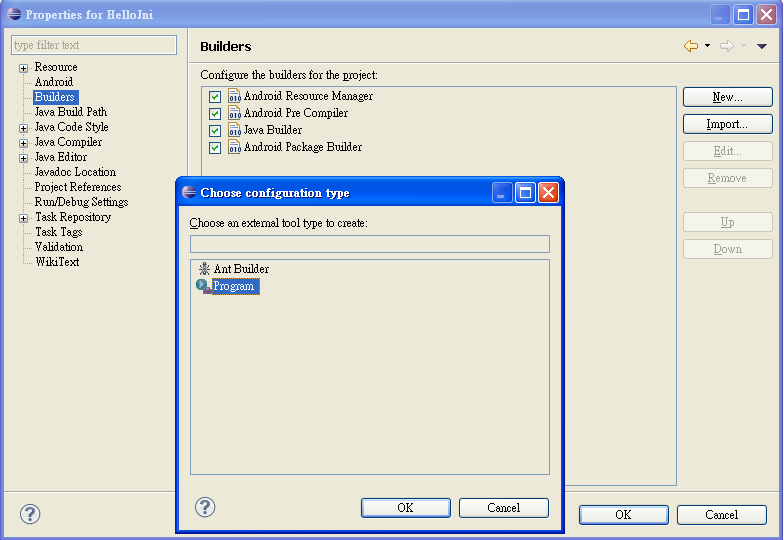The height and width of the screenshot is (540, 784).
Task: Select Java Editor label in tree
Action: 60,156
